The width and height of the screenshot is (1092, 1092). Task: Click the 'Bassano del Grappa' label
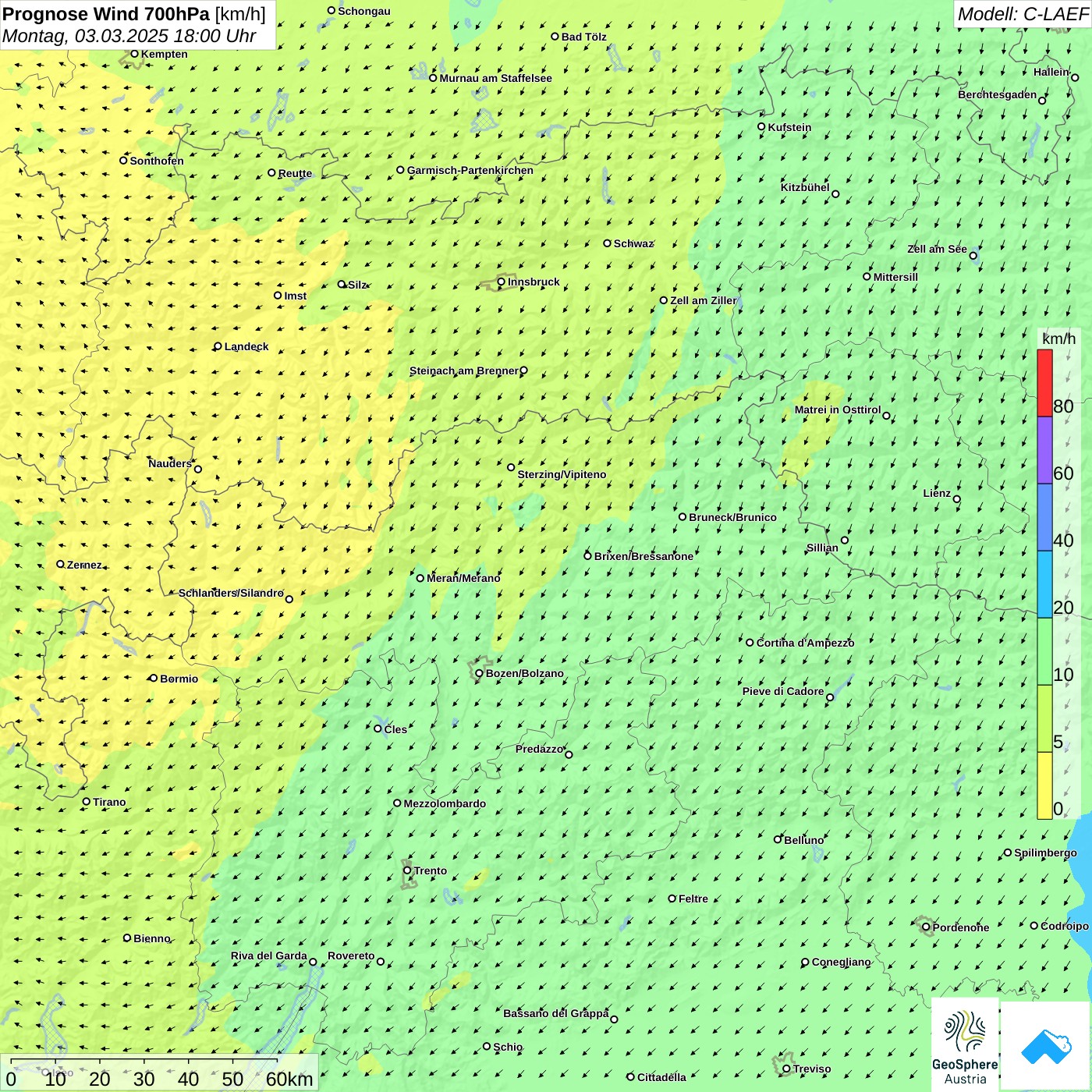point(556,1013)
